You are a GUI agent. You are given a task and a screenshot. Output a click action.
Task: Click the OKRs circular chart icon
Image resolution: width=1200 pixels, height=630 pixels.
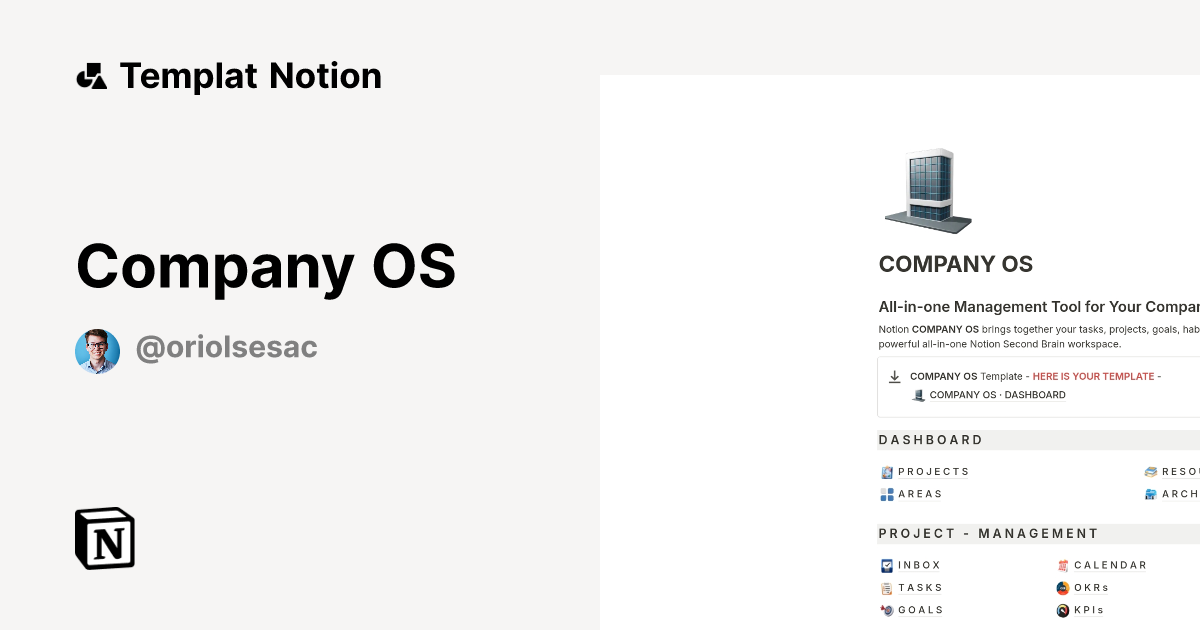click(1061, 587)
